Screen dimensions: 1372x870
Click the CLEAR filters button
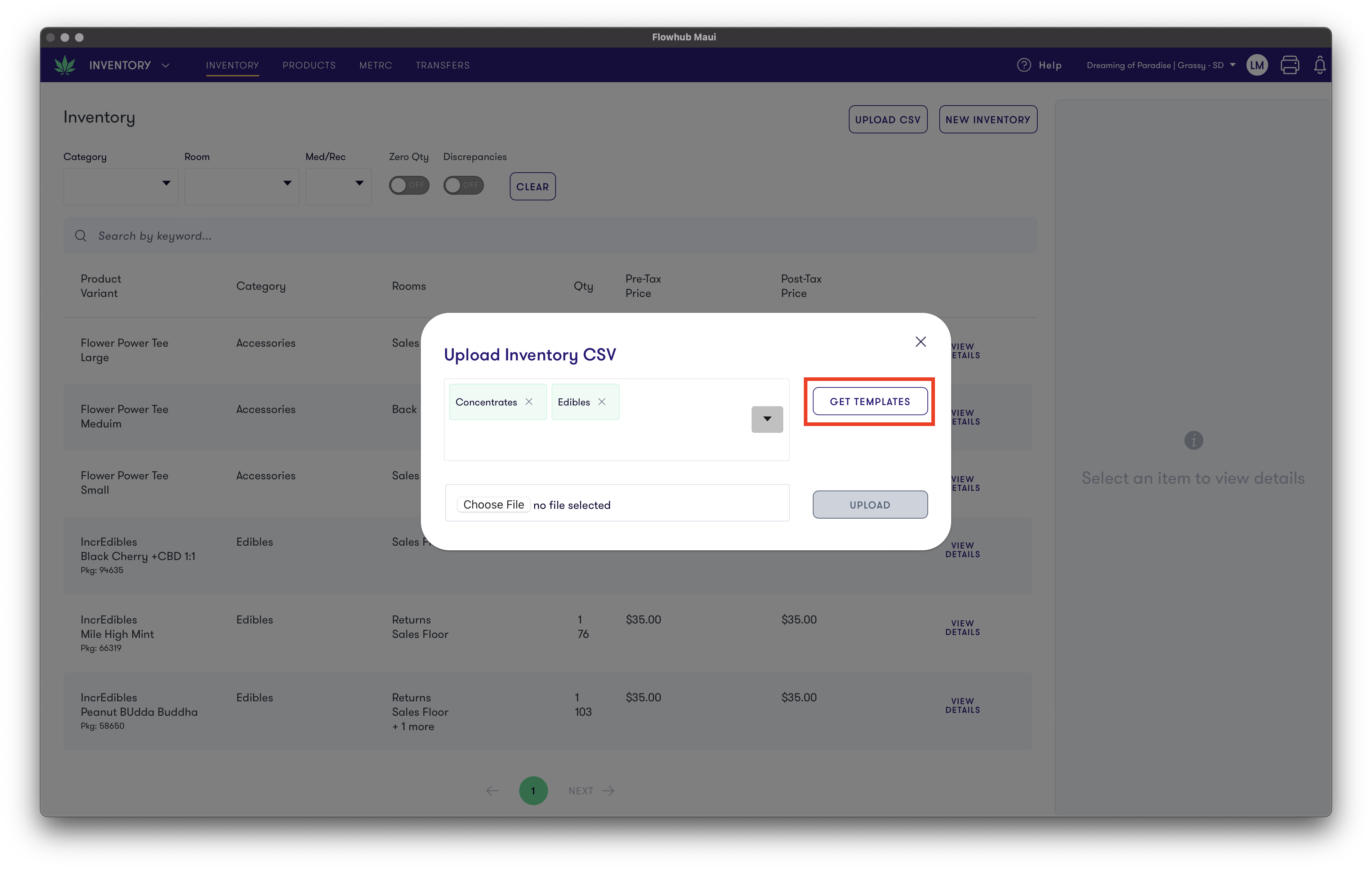532,186
